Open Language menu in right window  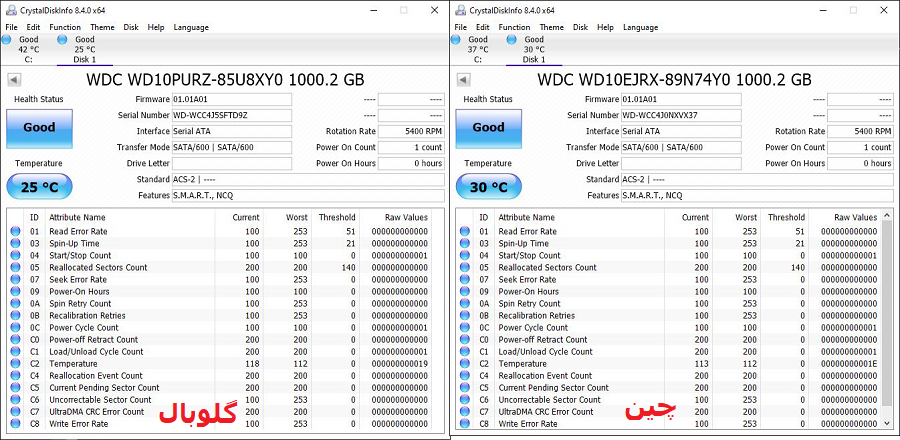tap(641, 27)
